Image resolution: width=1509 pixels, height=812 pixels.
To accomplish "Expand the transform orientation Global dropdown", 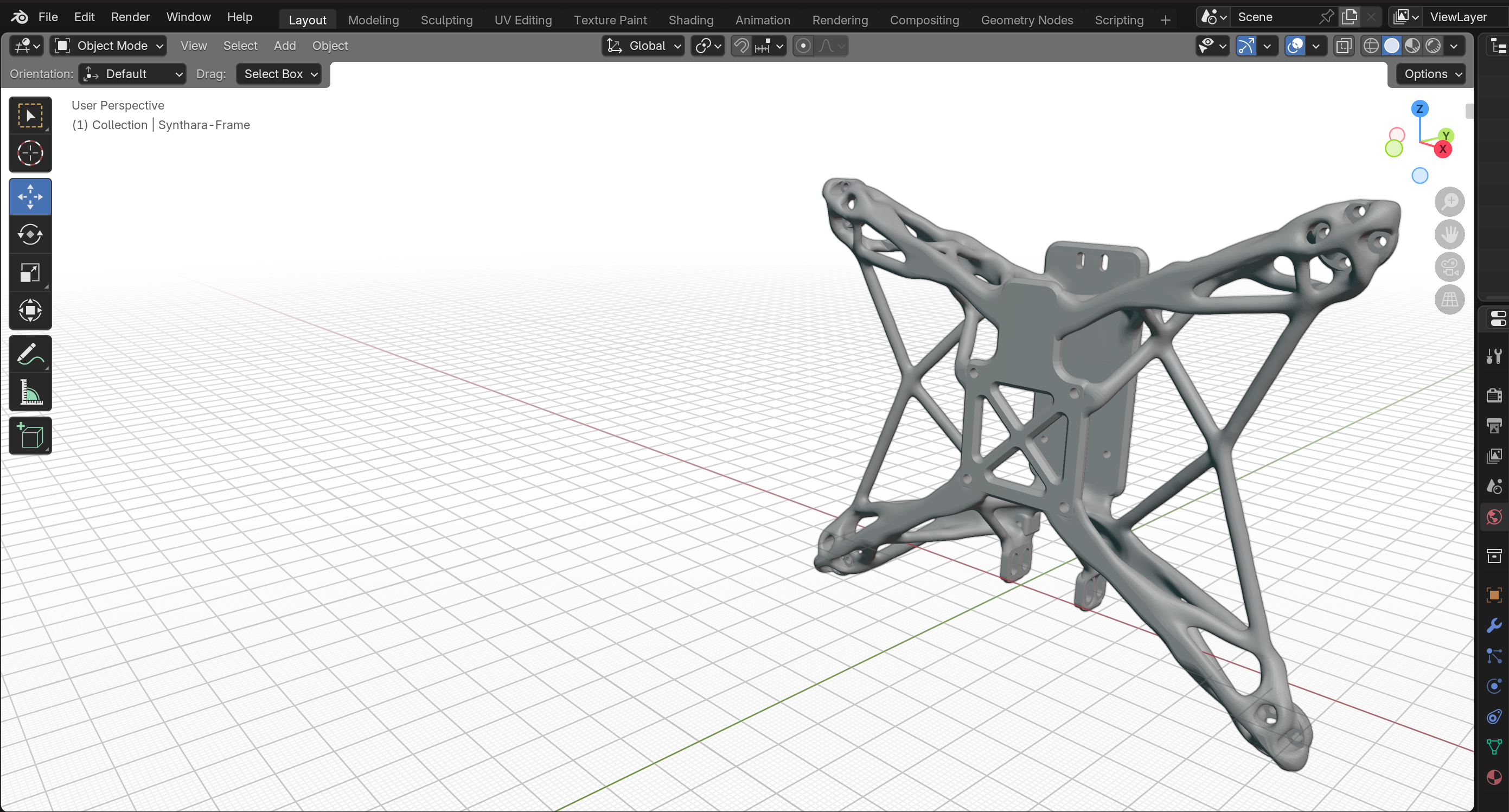I will click(x=643, y=46).
